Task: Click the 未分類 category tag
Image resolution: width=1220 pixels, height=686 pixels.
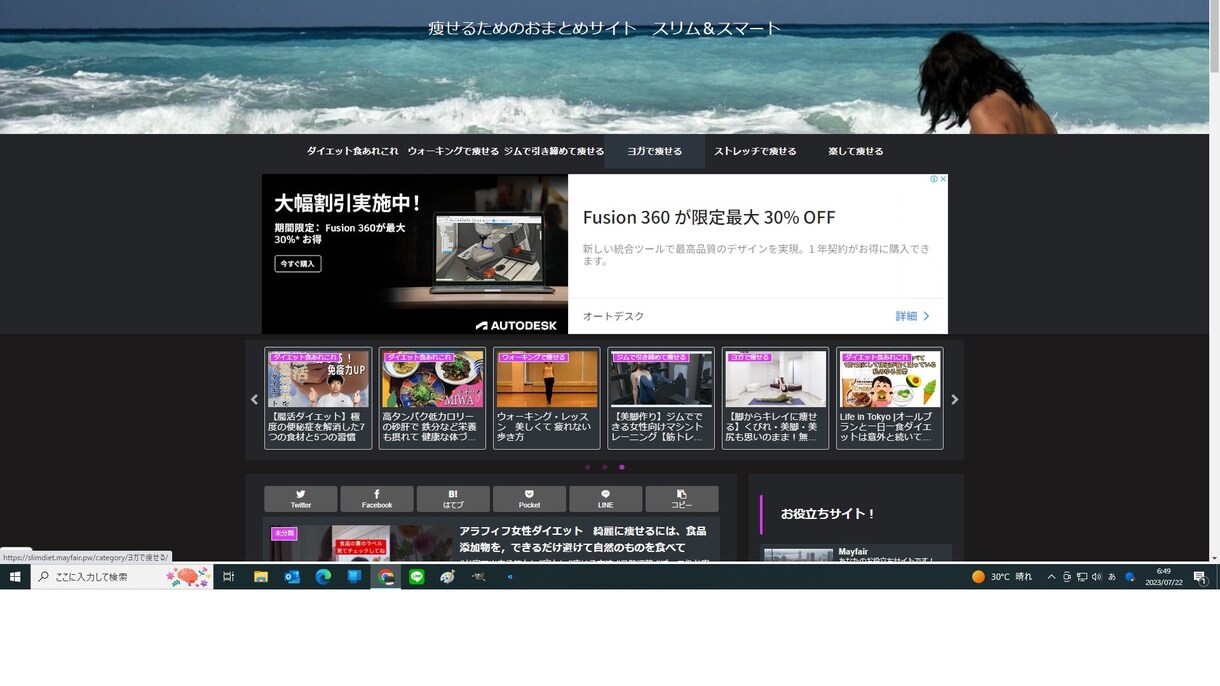Action: [x=284, y=534]
